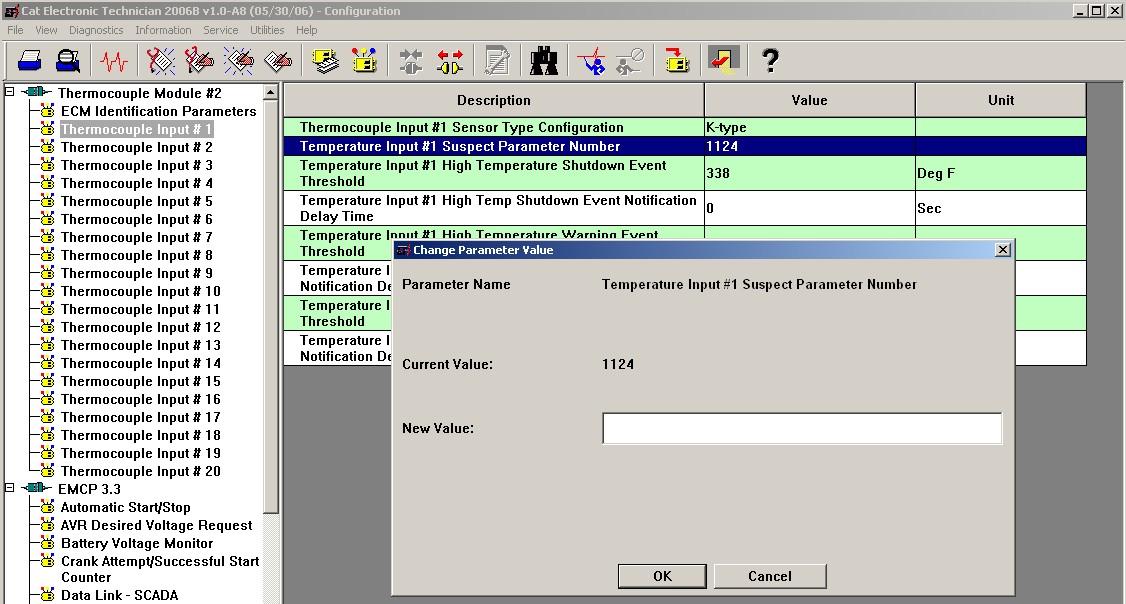This screenshot has height=604, width=1126.
Task: Open ECM Summary stacked modules icon
Action: pyautogui.click(x=325, y=60)
